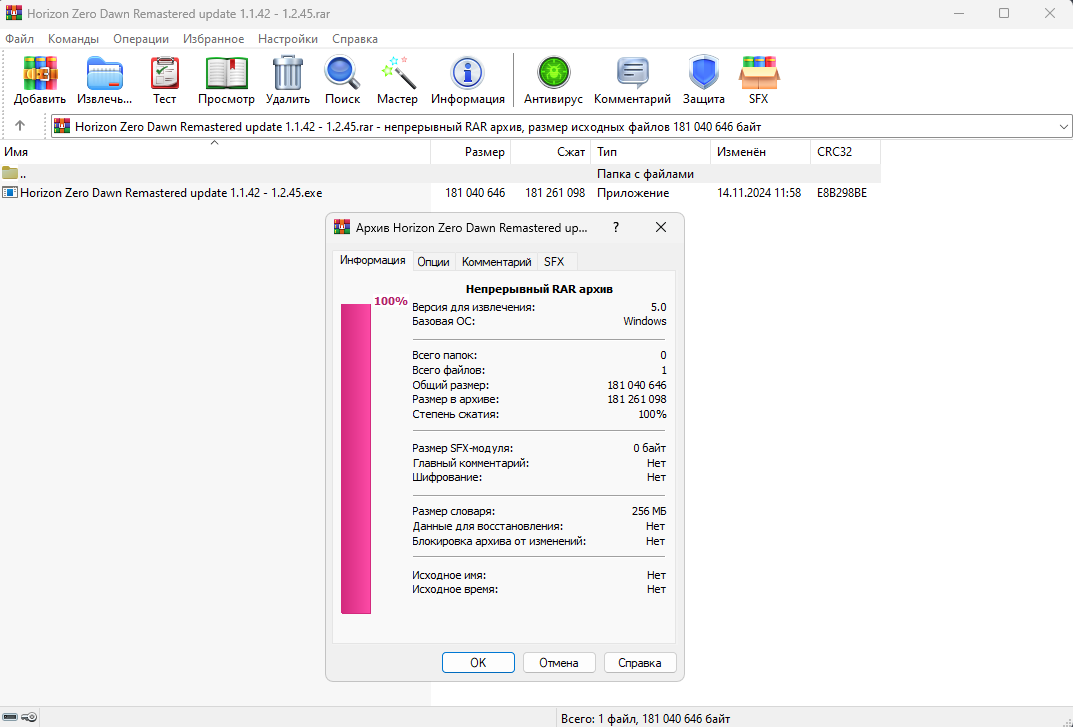This screenshot has height=727, width=1073.
Task: Go up one folder level arrow
Action: (20, 127)
